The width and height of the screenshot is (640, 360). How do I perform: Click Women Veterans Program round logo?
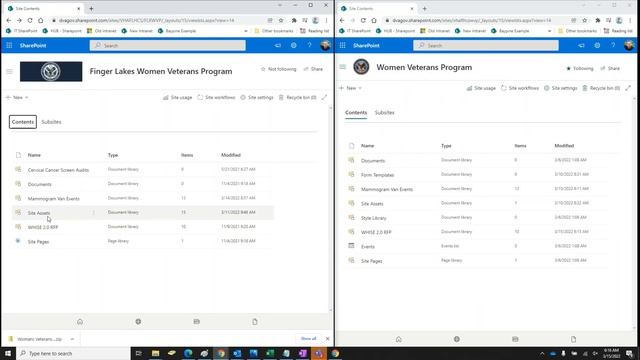[361, 67]
